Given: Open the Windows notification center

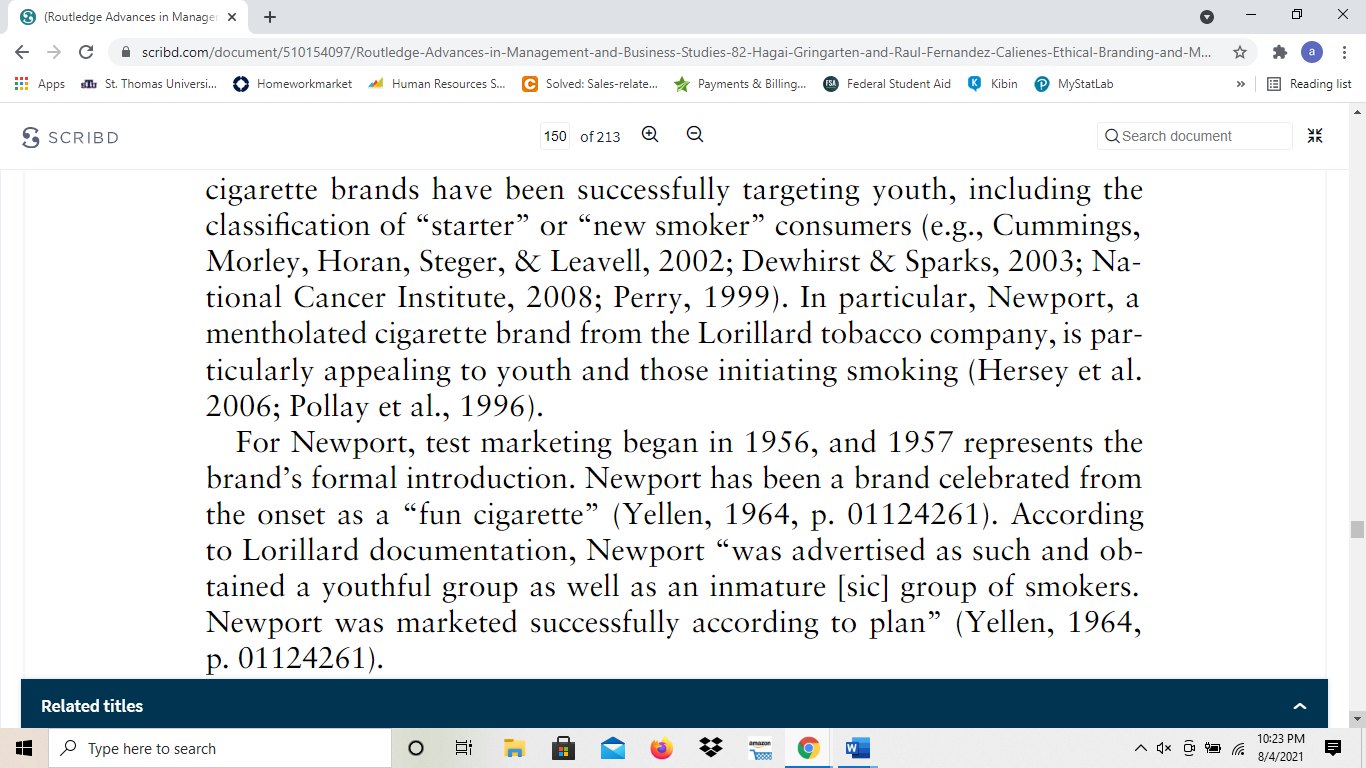Looking at the screenshot, I should tap(1332, 748).
